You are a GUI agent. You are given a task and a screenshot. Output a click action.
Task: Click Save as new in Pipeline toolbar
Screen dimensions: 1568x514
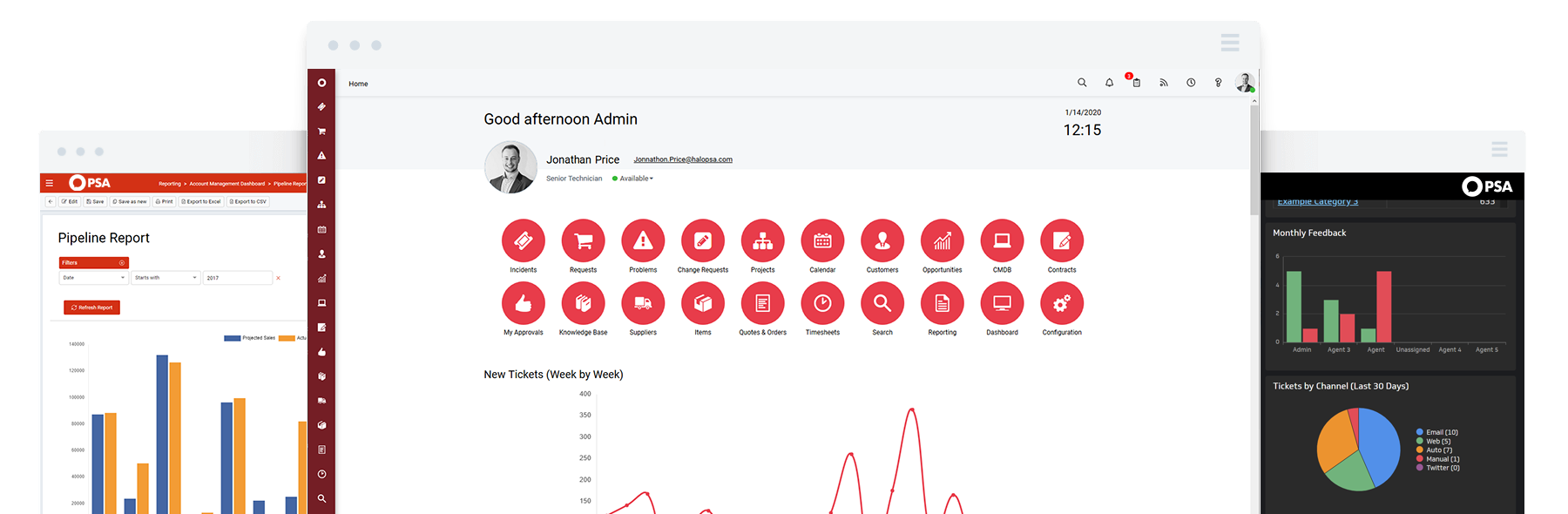pyautogui.click(x=130, y=201)
